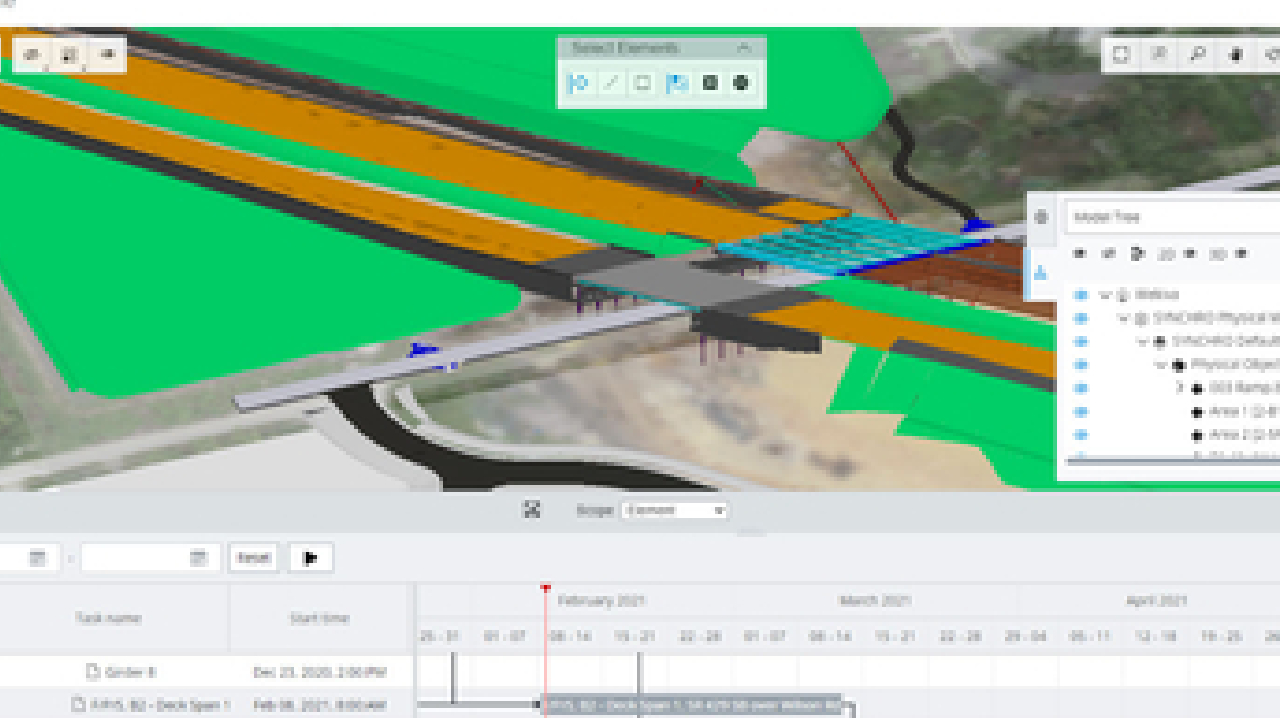Screen dimensions: 1280x718
Task: Switch to the Model Tree side tab
Action: pos(1041,273)
